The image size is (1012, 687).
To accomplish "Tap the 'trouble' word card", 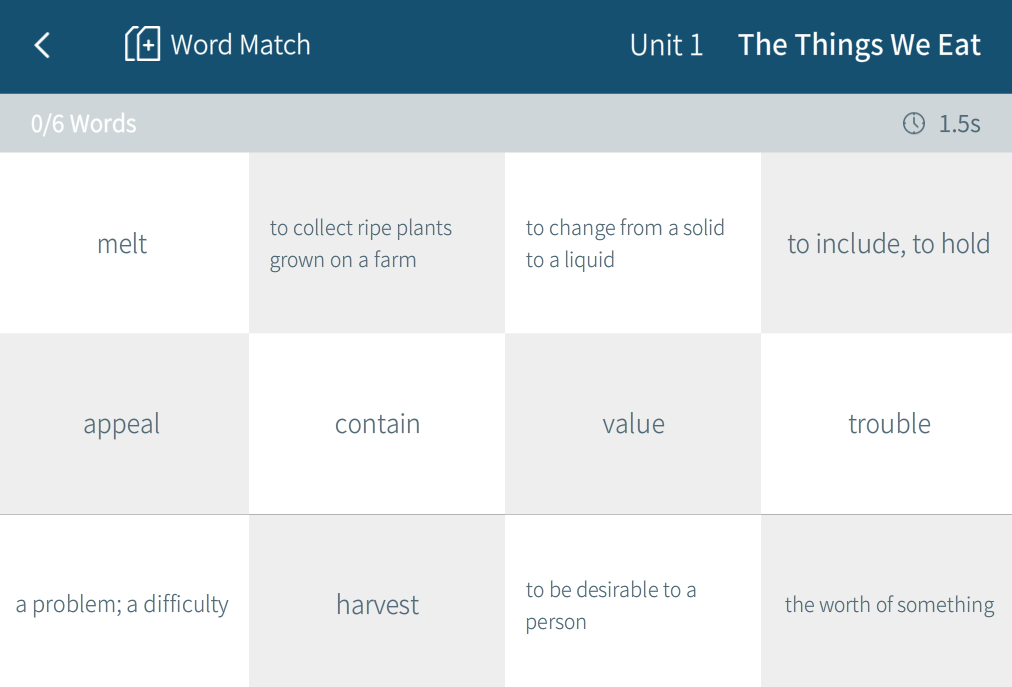I will 888,424.
